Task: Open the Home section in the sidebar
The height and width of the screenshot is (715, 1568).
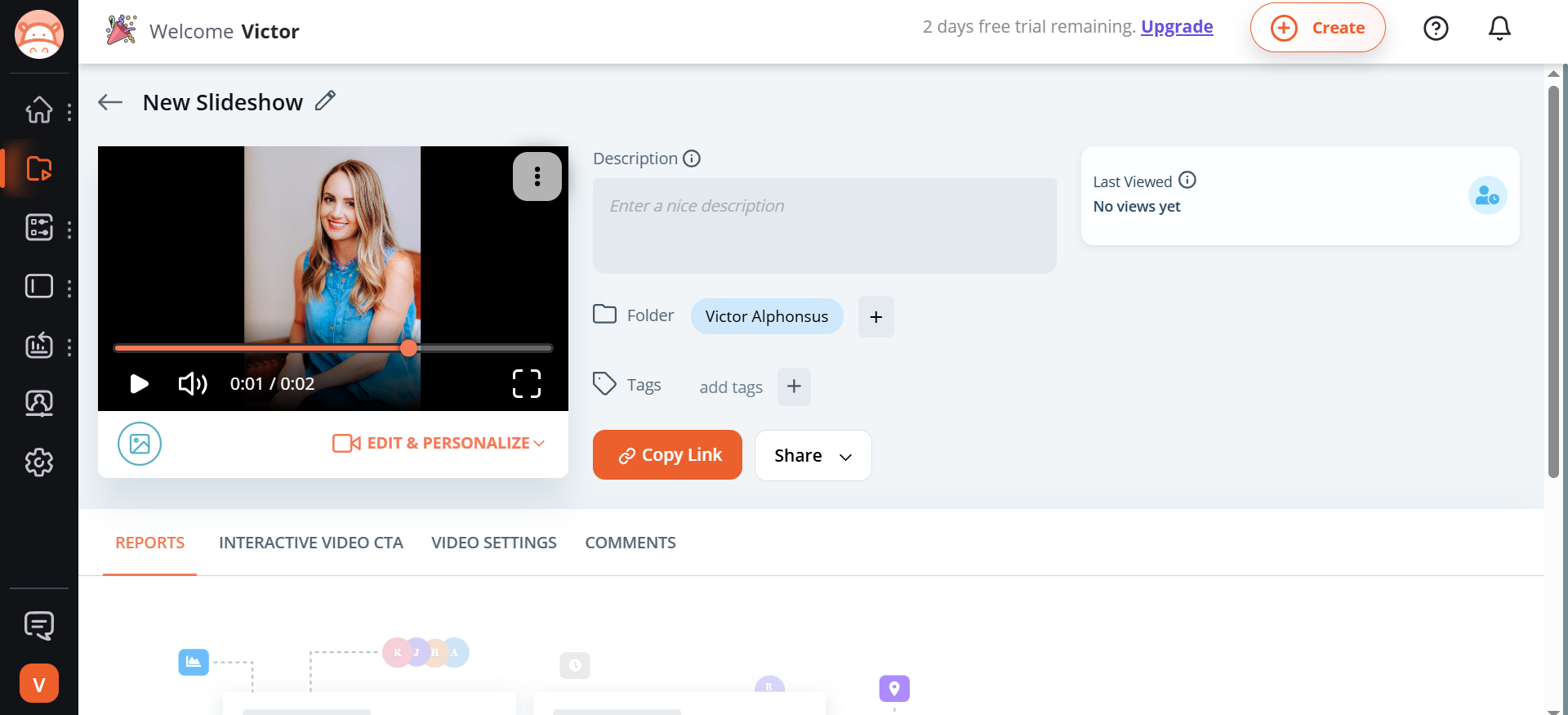Action: point(38,109)
